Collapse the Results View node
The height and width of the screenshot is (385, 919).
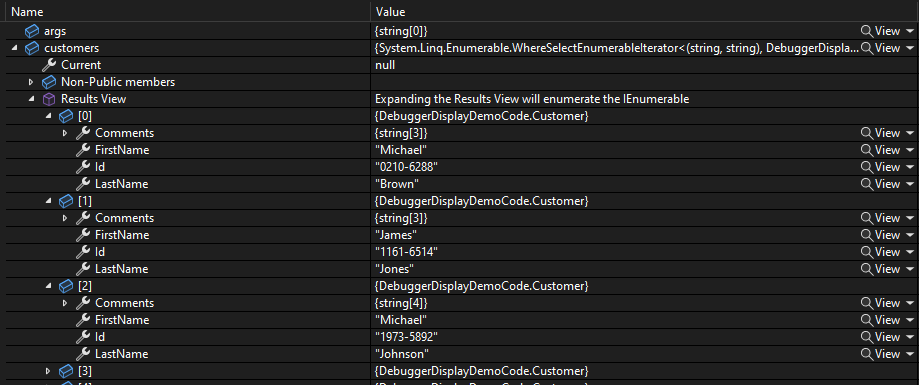click(x=31, y=99)
